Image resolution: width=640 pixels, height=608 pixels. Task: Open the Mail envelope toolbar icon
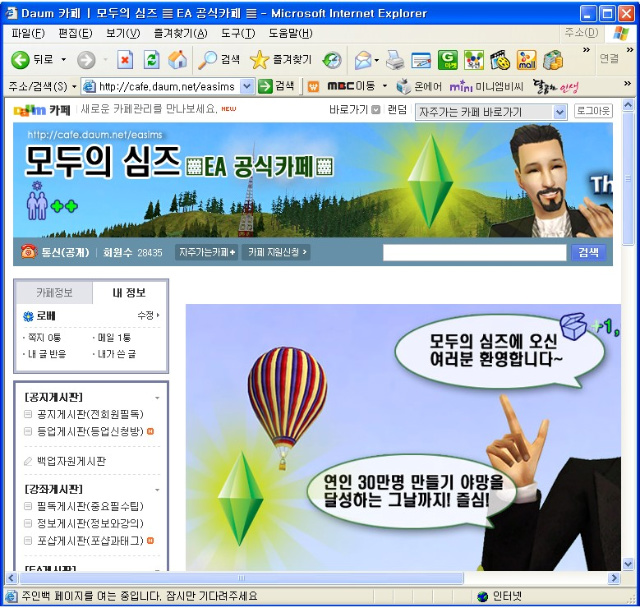click(362, 60)
